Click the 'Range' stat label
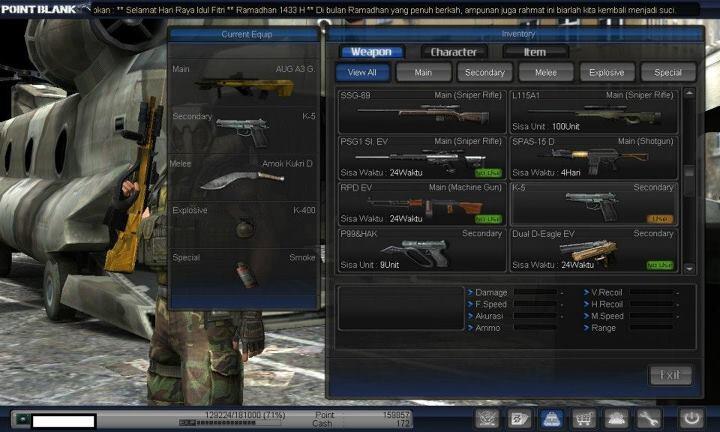This screenshot has width=720, height=432. click(x=603, y=328)
